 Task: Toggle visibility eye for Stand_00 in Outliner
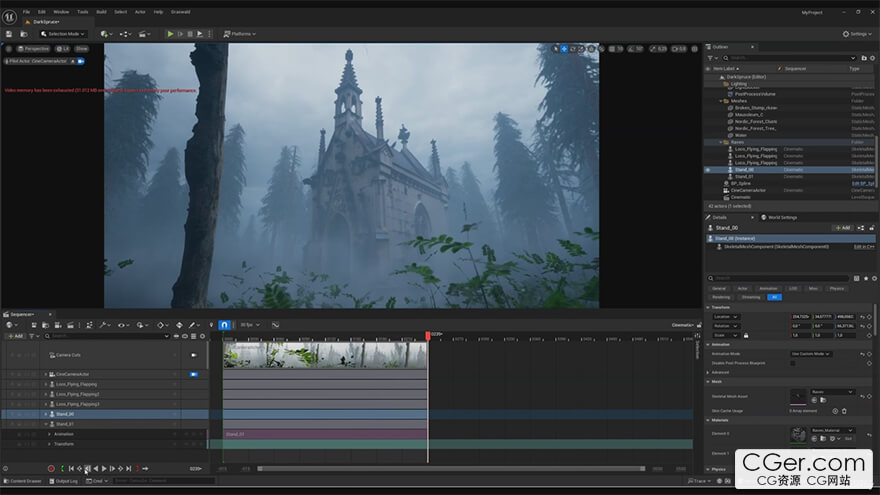[x=708, y=170]
